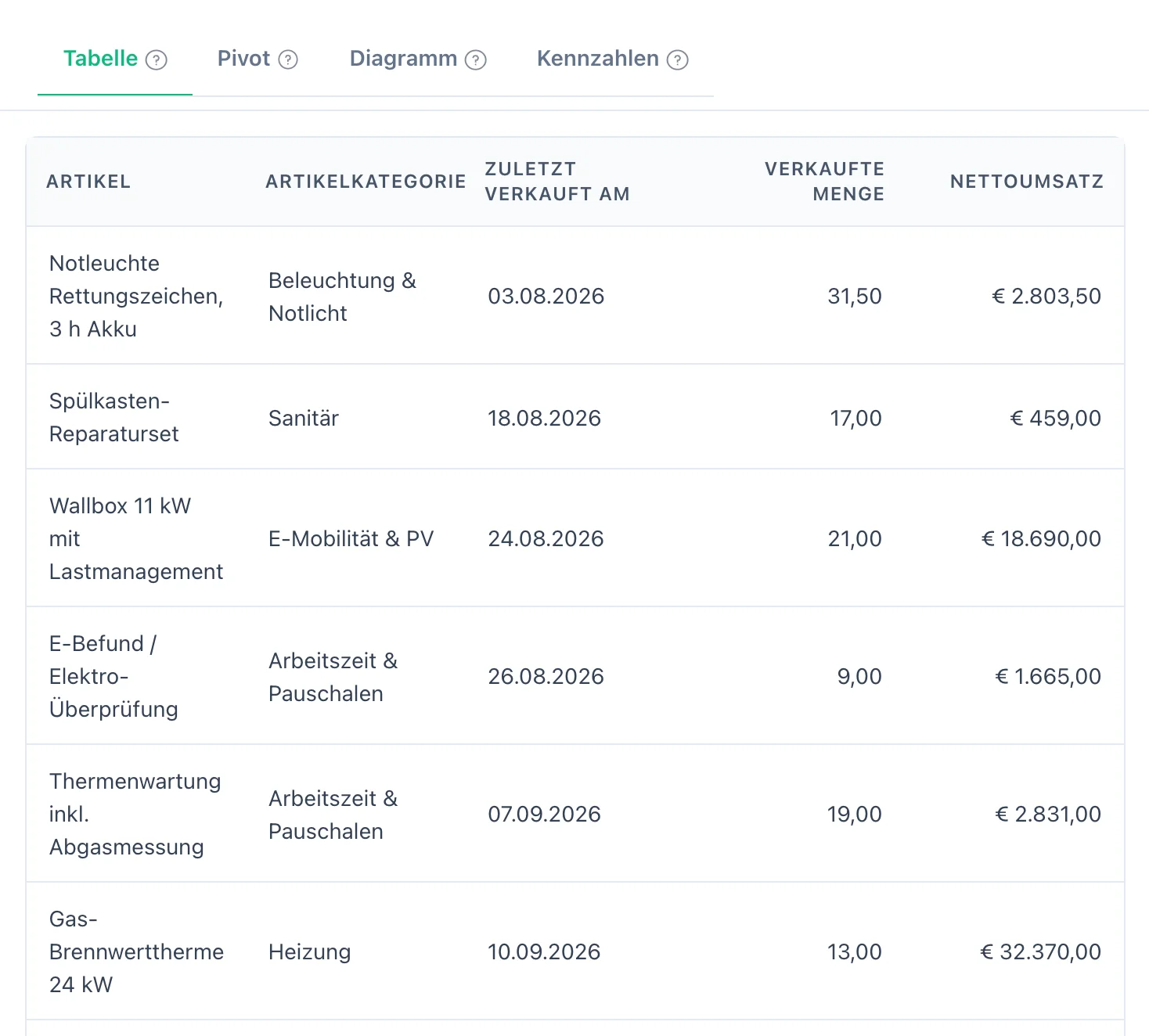Click net revenue € 1.665,00
The image size is (1149, 1036).
(1048, 676)
